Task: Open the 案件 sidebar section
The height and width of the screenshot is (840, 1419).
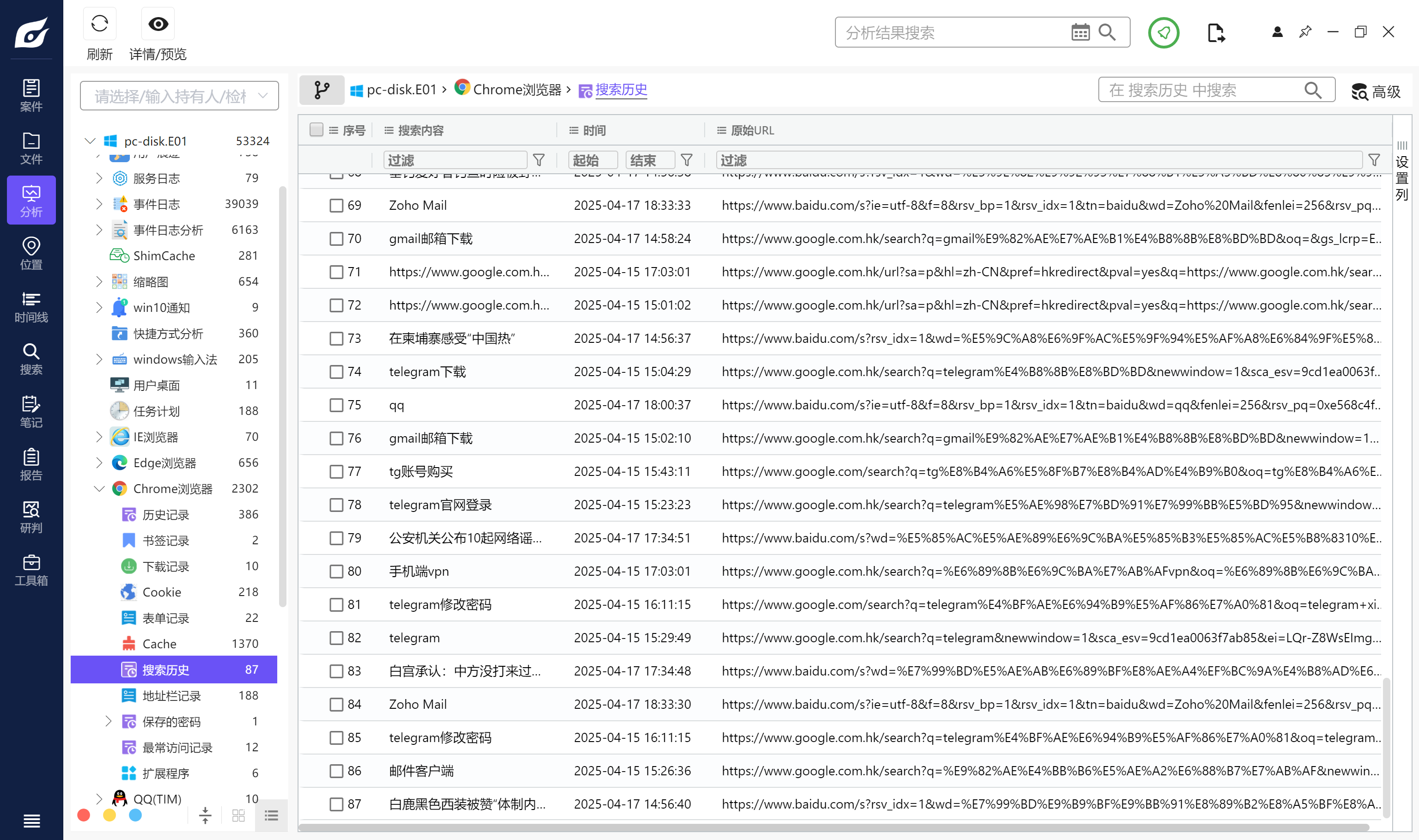Action: pyautogui.click(x=31, y=95)
